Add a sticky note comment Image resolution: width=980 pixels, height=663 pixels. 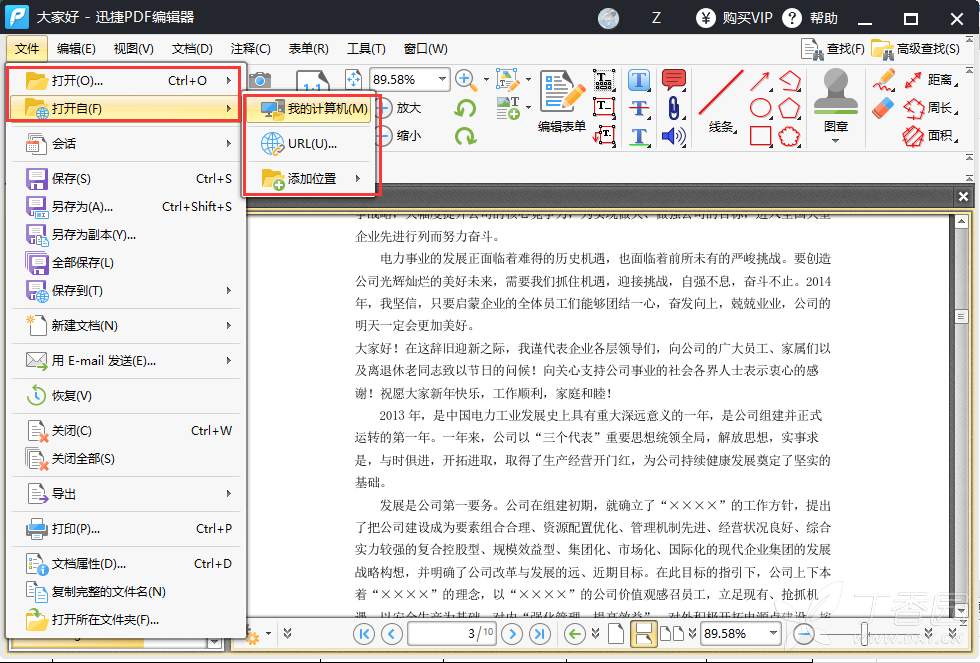(673, 80)
